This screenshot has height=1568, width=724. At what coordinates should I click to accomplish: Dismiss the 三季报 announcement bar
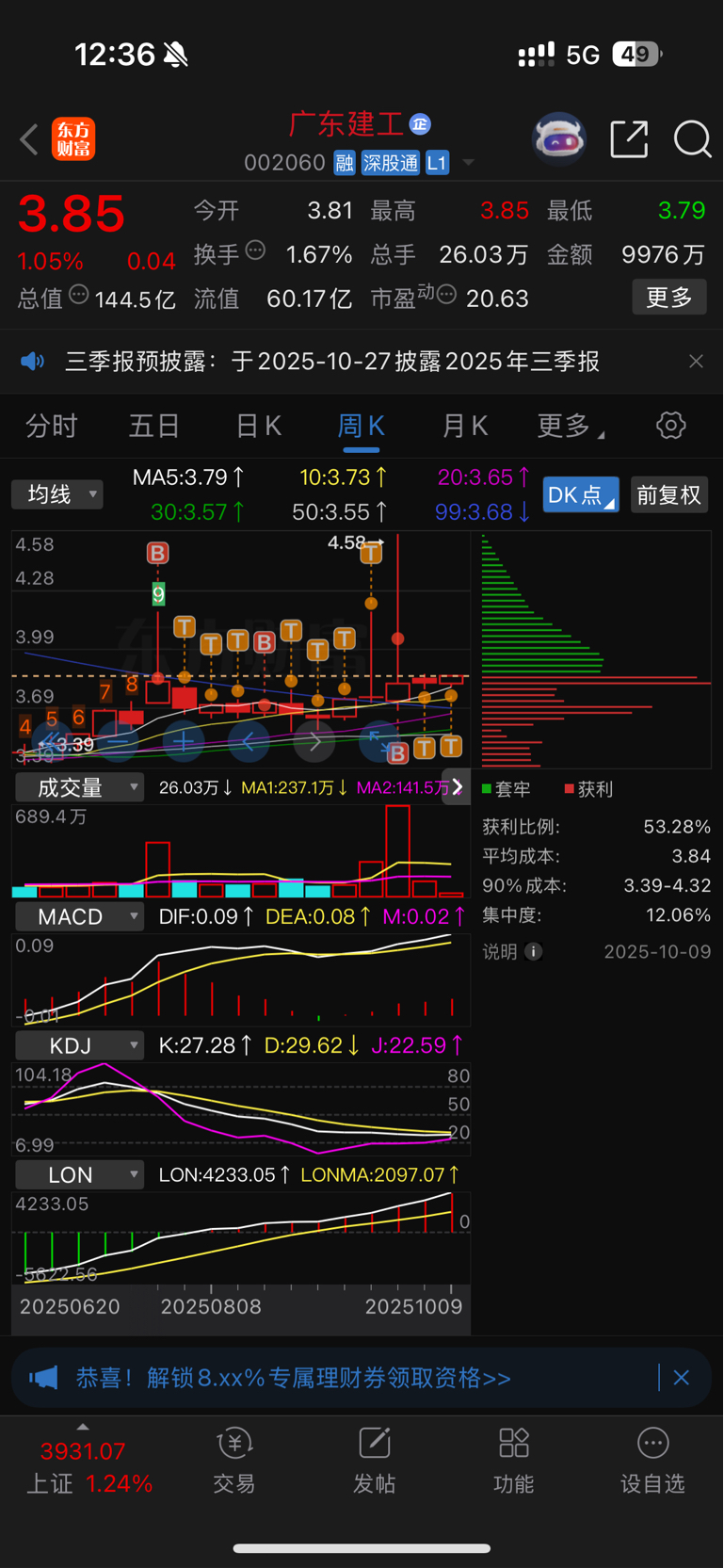(x=696, y=362)
